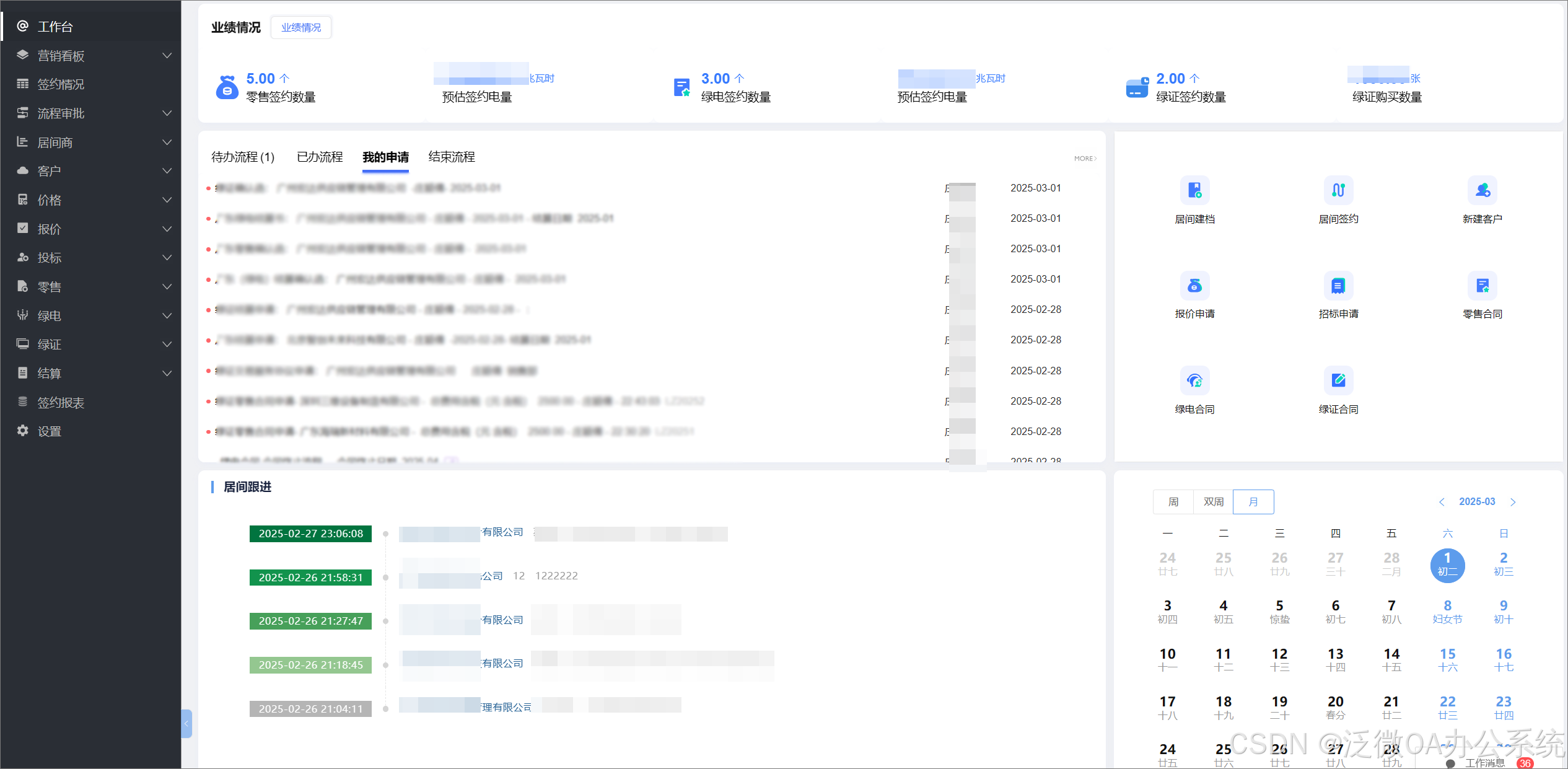Click the 零售合同 shortcut icon
The height and width of the screenshot is (769, 1568).
(1482, 286)
